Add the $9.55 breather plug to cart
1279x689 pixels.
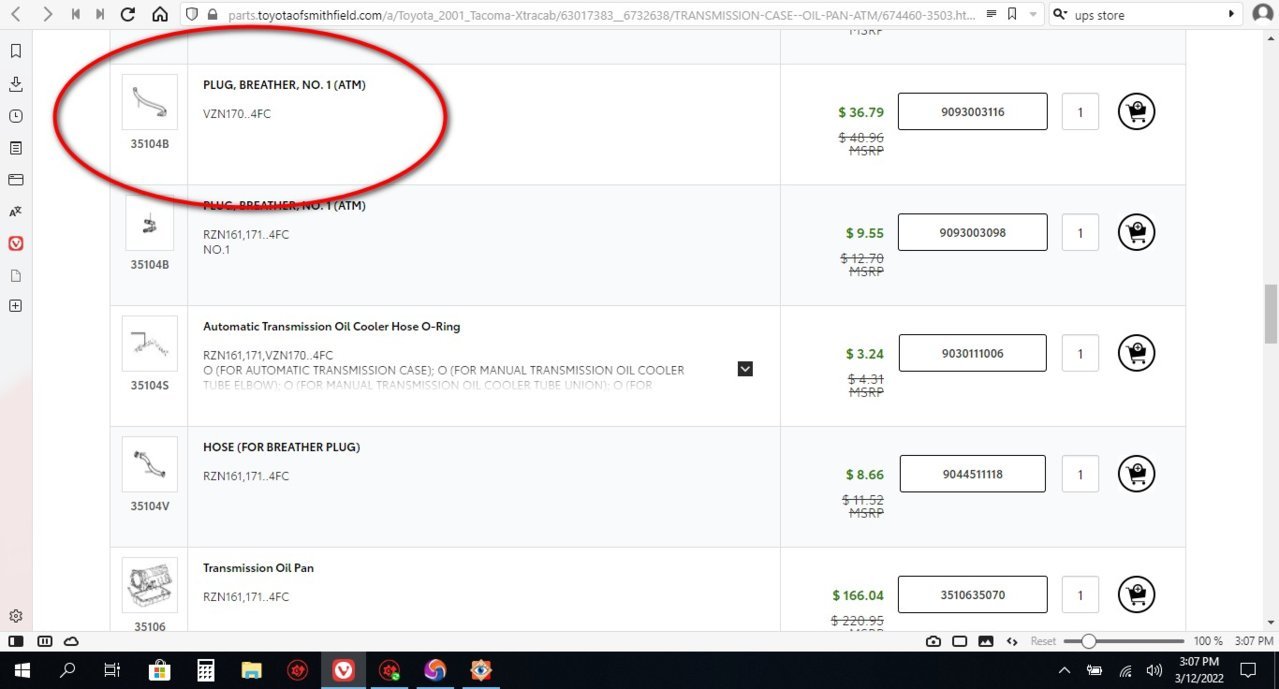(x=1136, y=233)
